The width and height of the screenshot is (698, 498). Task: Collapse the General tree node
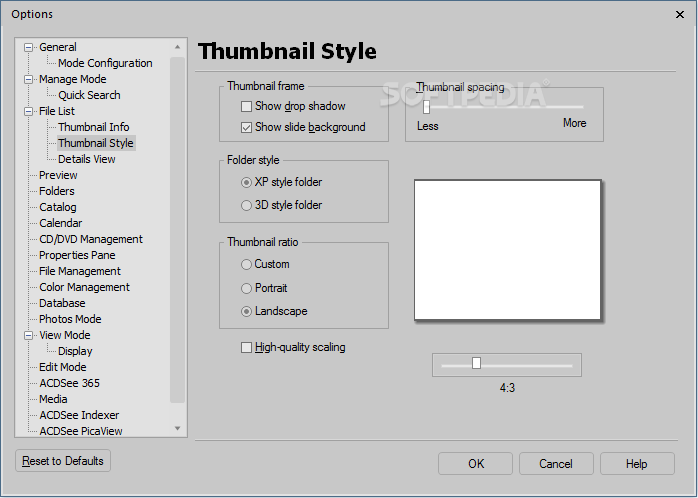point(28,47)
